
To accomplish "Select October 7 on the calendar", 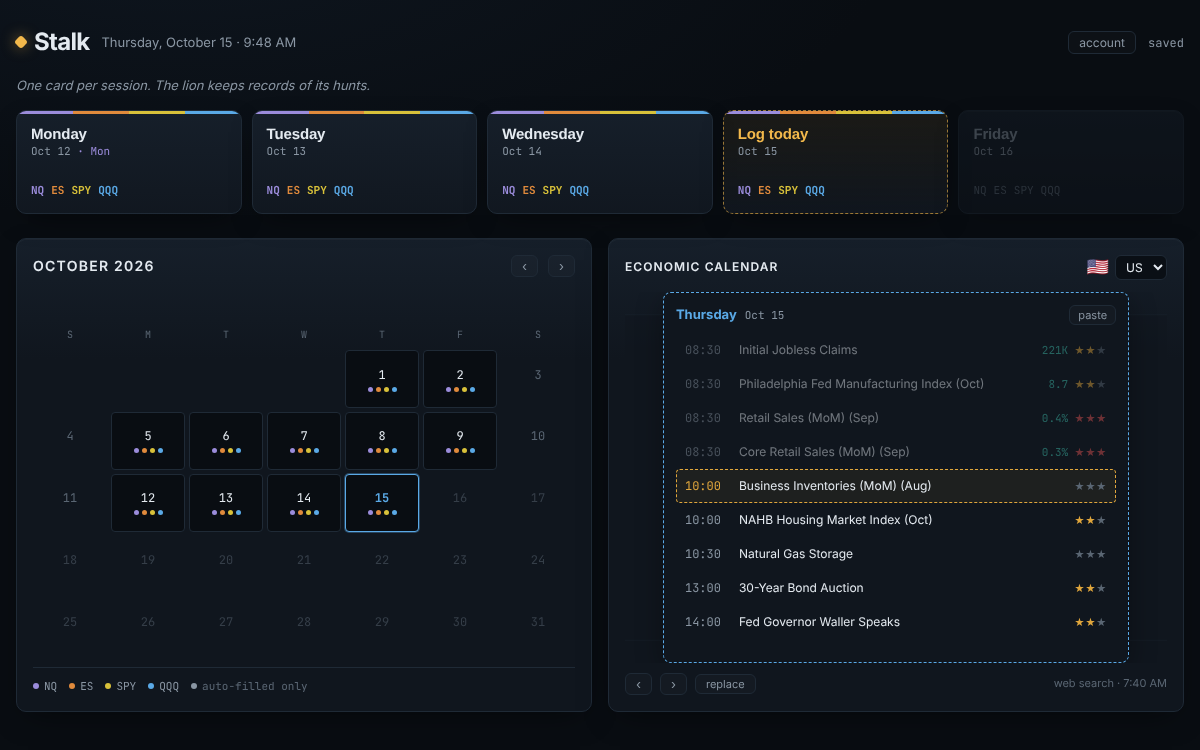I will click(x=304, y=441).
